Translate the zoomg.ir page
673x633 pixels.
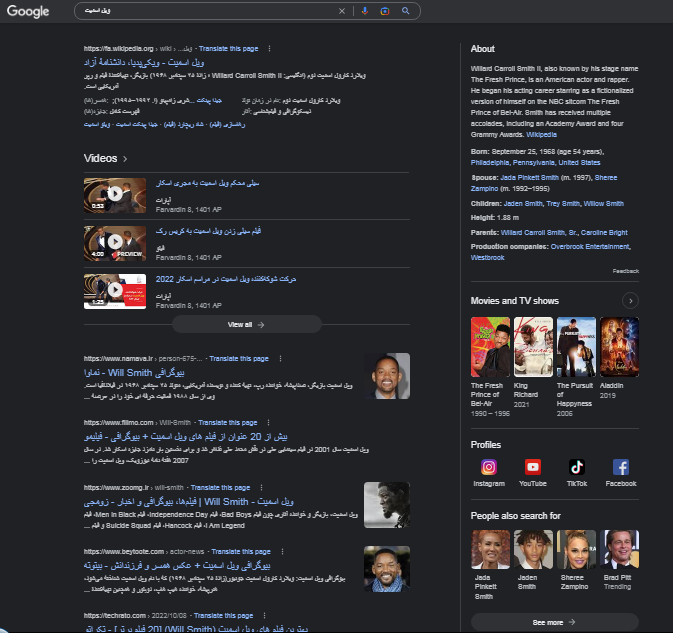pos(221,488)
